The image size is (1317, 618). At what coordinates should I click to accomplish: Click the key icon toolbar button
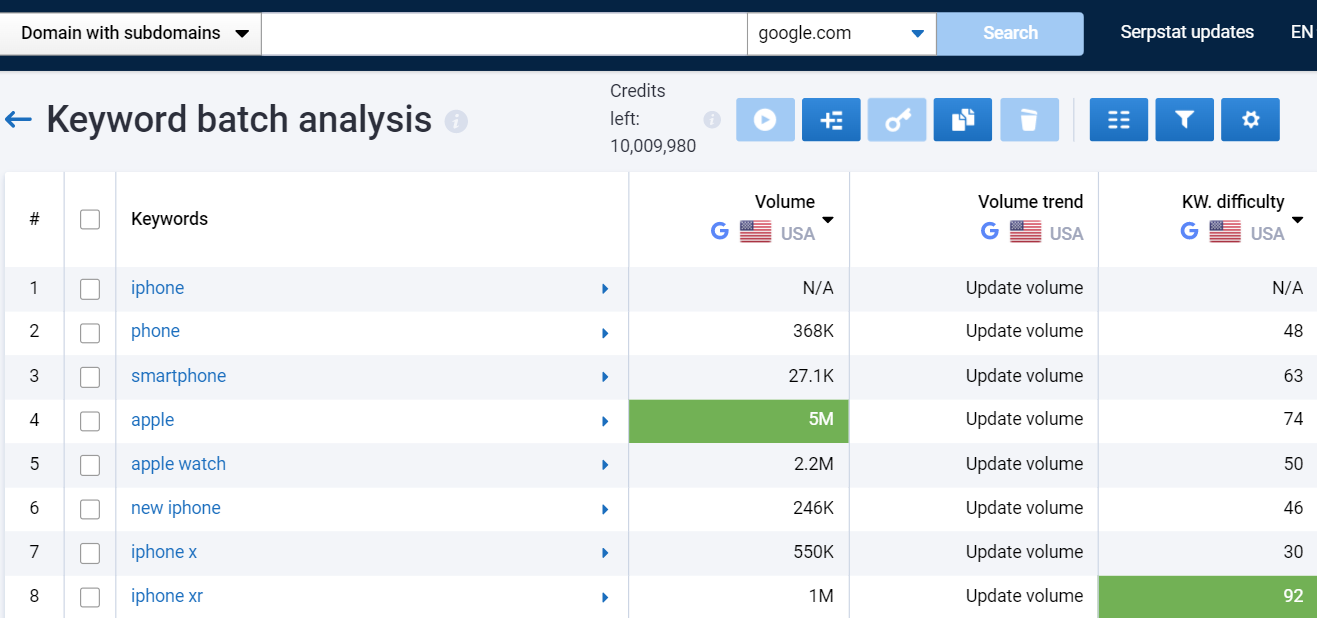point(897,120)
